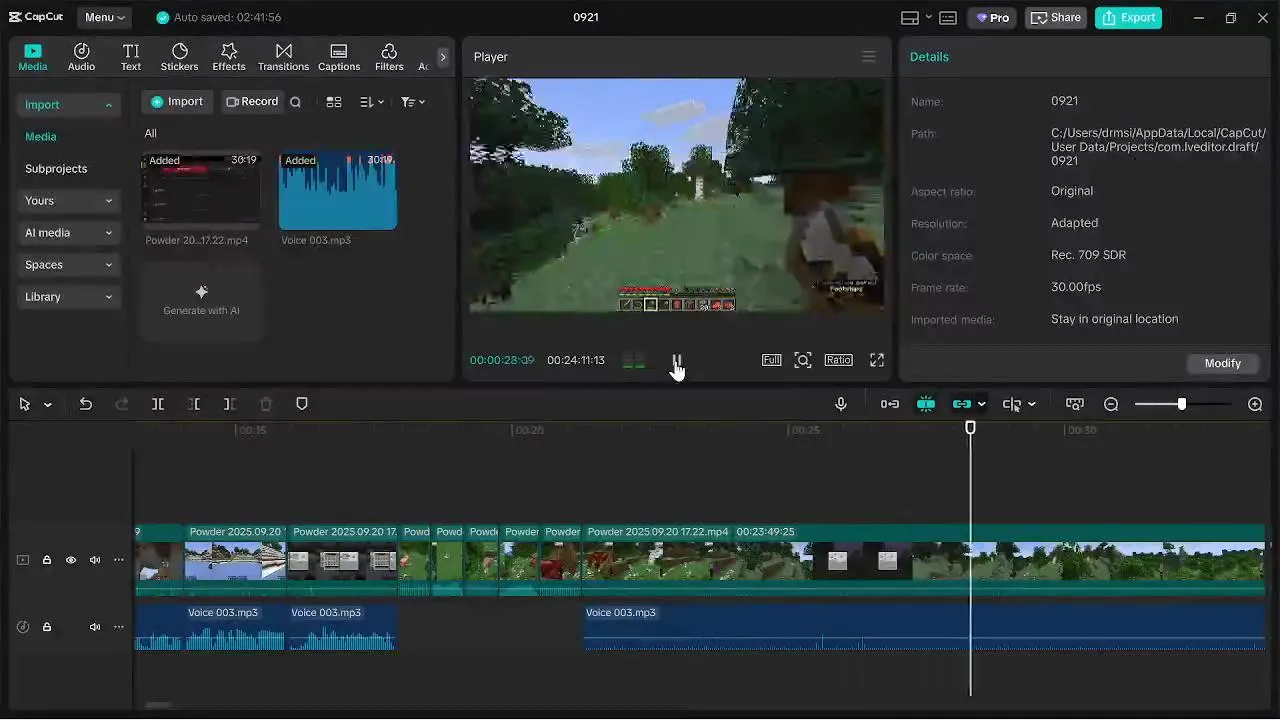The height and width of the screenshot is (720, 1280).
Task: Pause playback in the Player
Action: tap(677, 360)
